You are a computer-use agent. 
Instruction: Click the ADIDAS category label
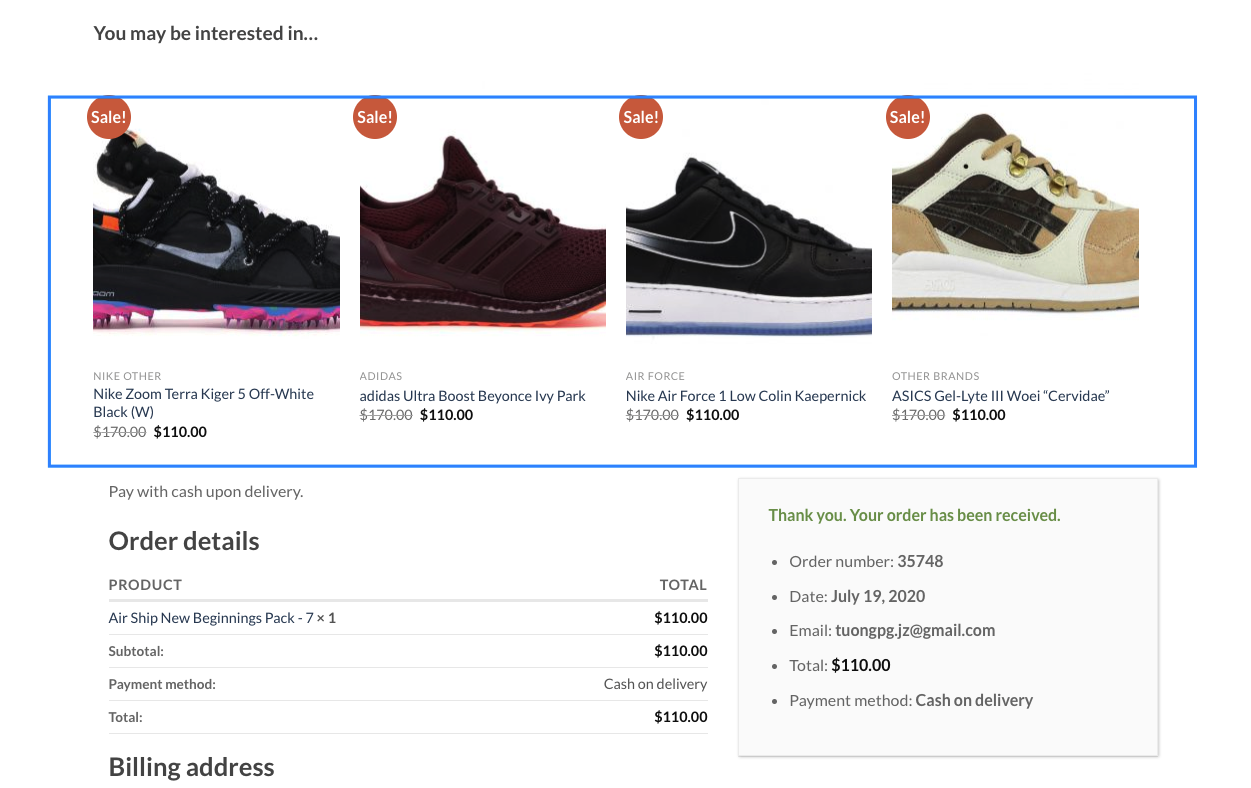pyautogui.click(x=380, y=376)
